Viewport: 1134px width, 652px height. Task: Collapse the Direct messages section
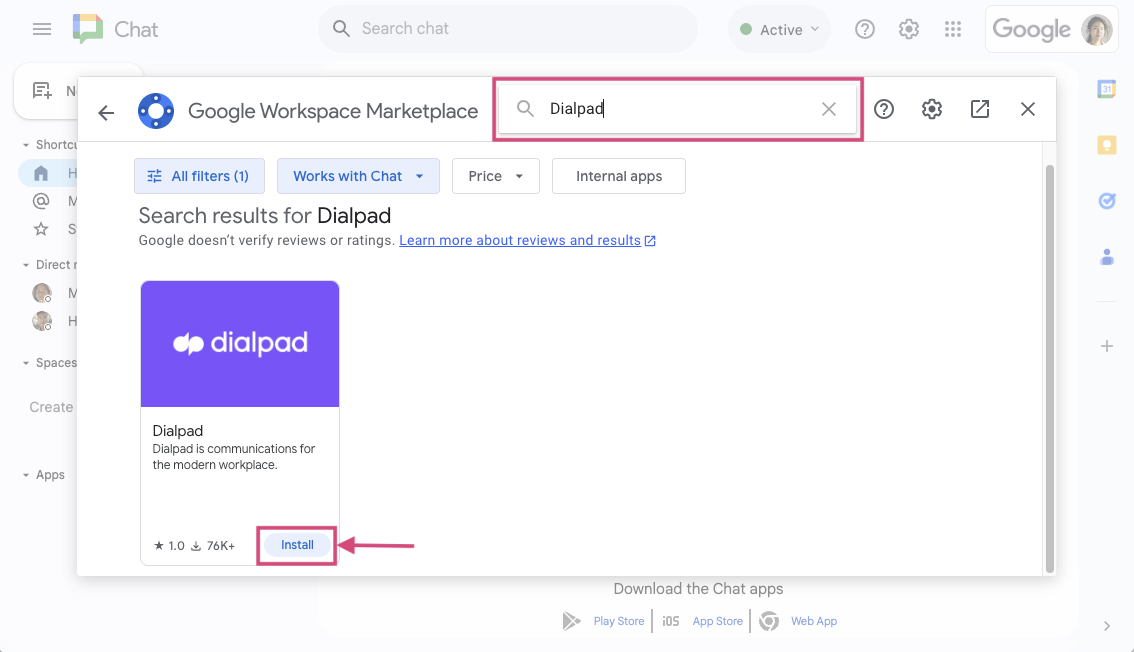(x=26, y=265)
